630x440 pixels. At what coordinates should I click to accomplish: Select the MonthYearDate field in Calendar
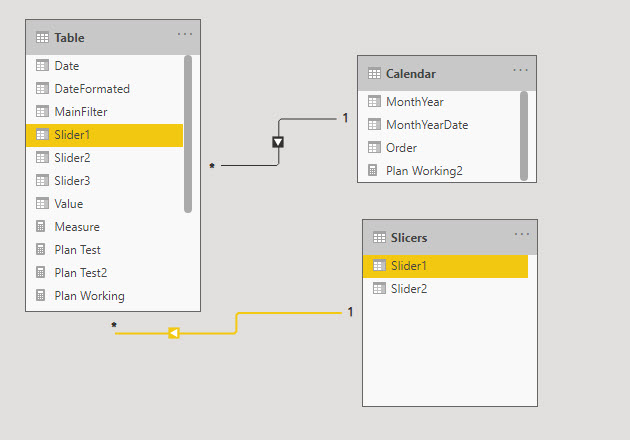(x=439, y=125)
